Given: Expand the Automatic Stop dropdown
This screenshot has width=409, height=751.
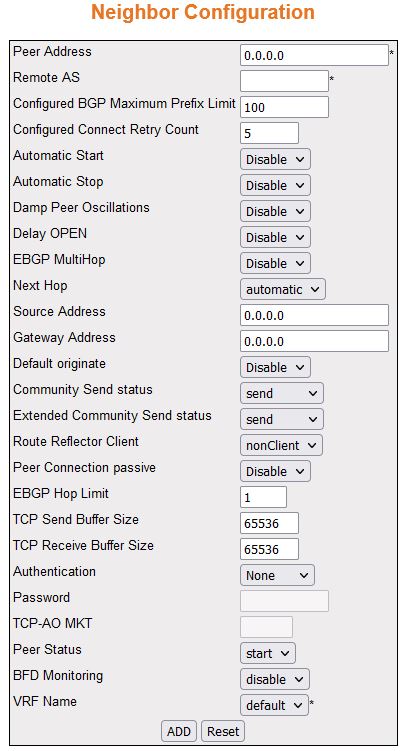Looking at the screenshot, I should tap(275, 185).
